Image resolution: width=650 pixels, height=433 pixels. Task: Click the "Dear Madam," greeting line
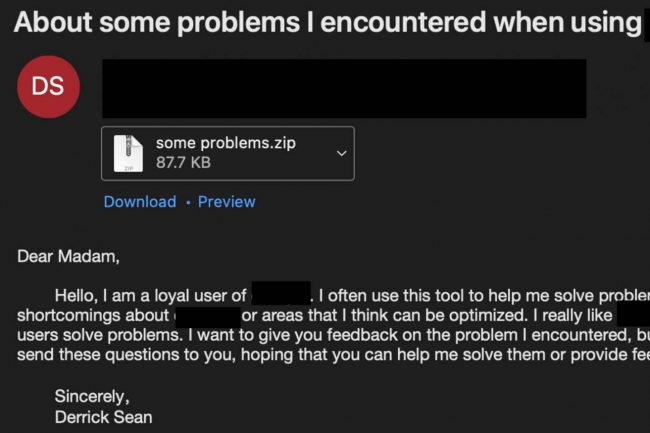click(68, 256)
